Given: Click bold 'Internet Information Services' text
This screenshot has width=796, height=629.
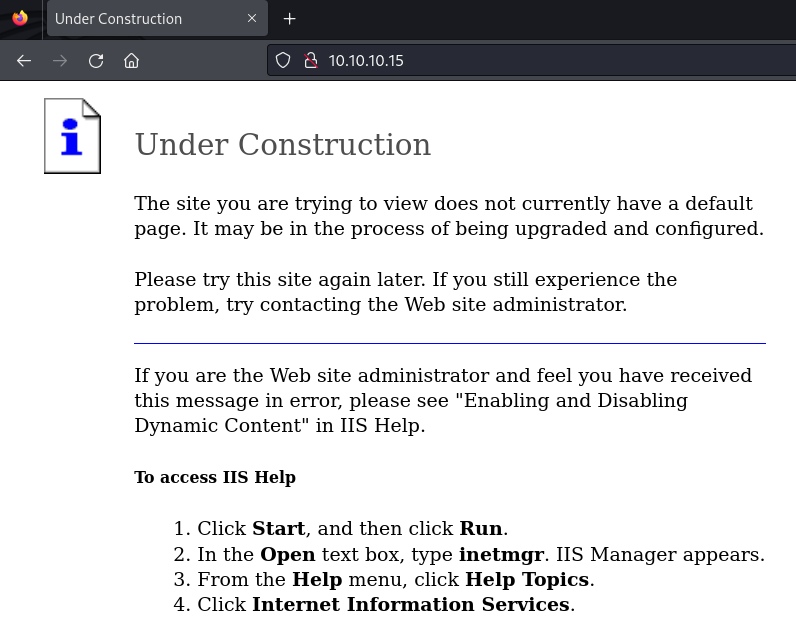Looking at the screenshot, I should click(411, 604).
